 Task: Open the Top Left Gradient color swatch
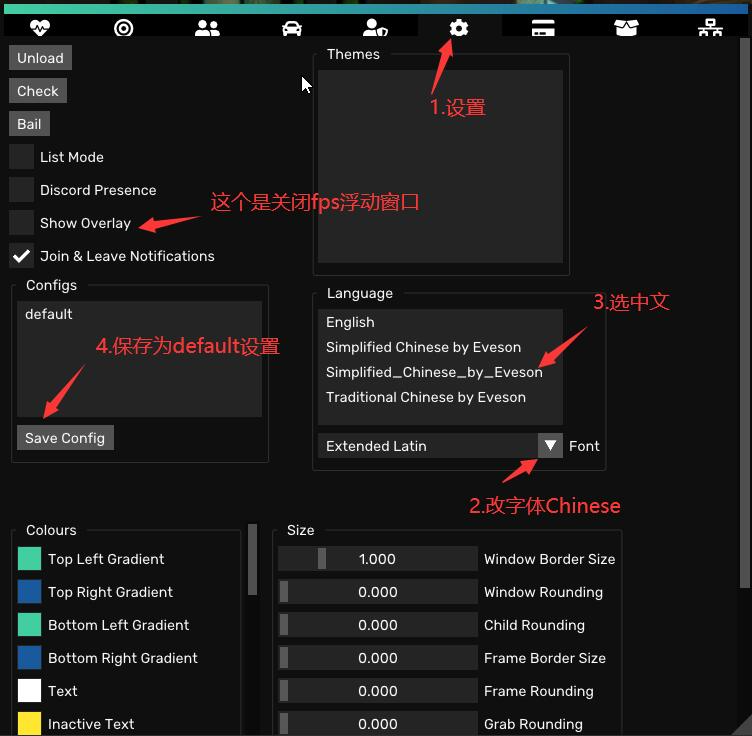[x=29, y=559]
